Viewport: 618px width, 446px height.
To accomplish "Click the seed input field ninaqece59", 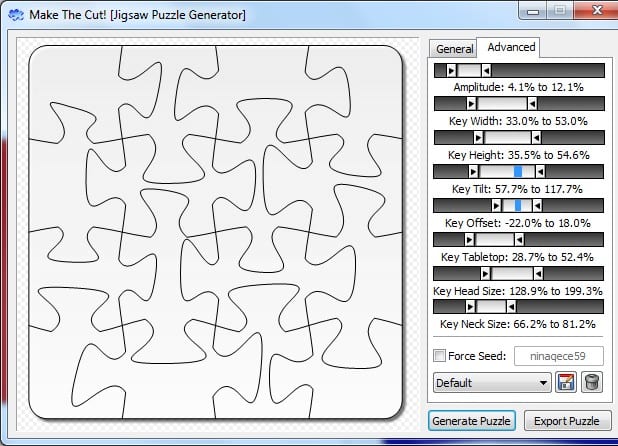I will coord(558,356).
